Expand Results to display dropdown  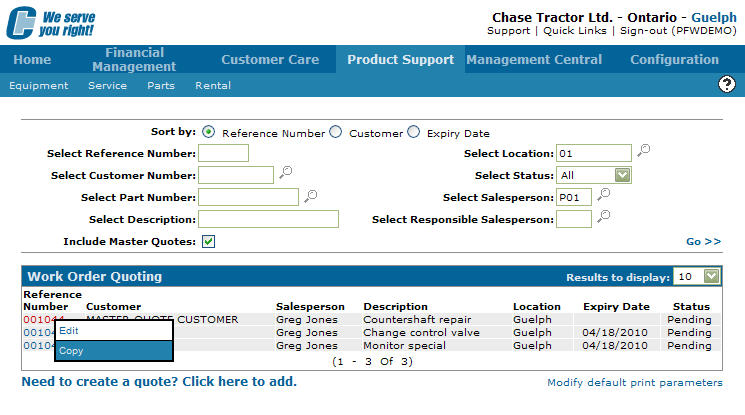click(711, 276)
